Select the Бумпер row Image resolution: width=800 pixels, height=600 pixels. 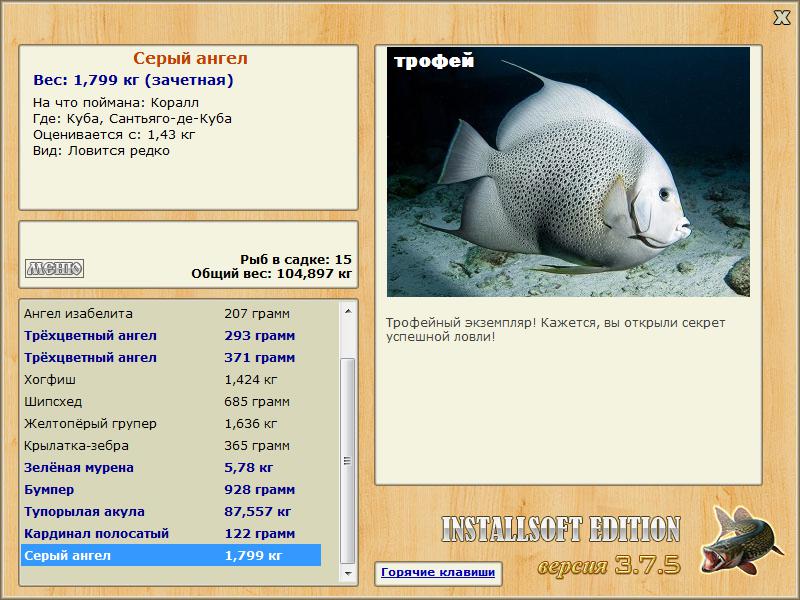point(171,489)
